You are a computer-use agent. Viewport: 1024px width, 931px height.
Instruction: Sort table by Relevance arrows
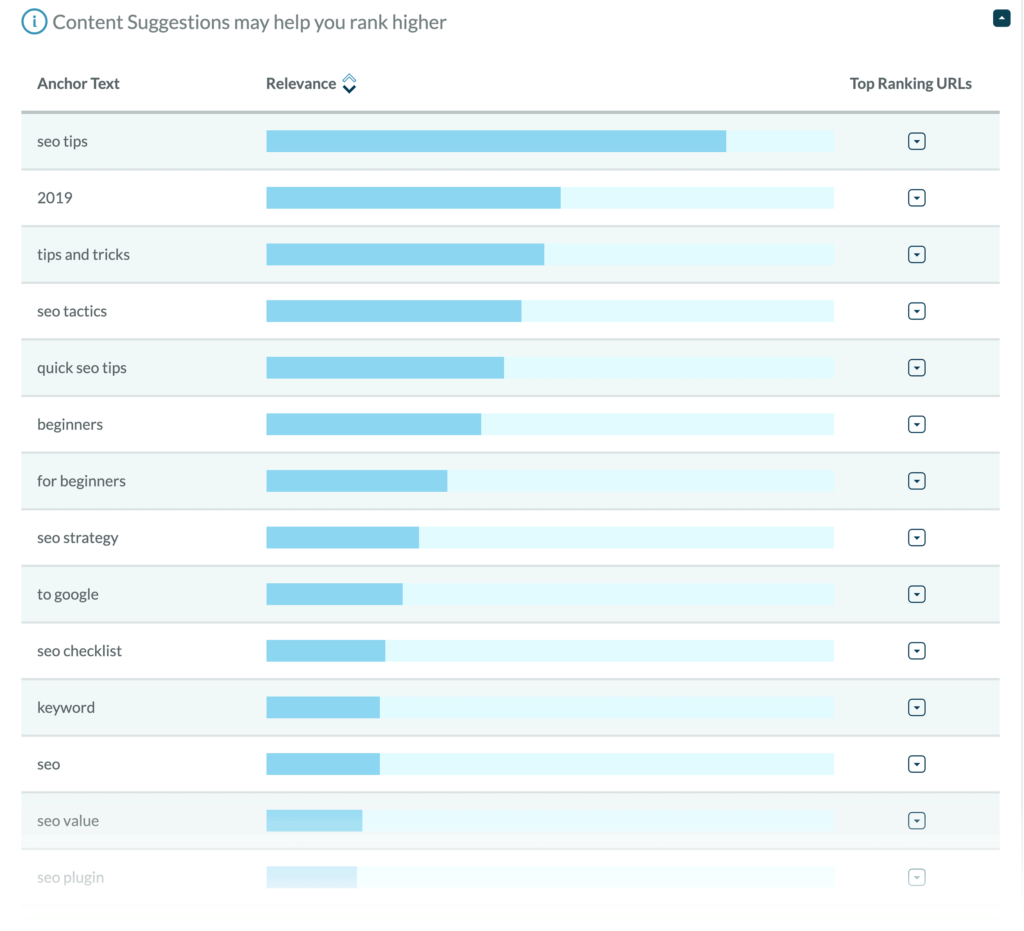click(x=349, y=84)
